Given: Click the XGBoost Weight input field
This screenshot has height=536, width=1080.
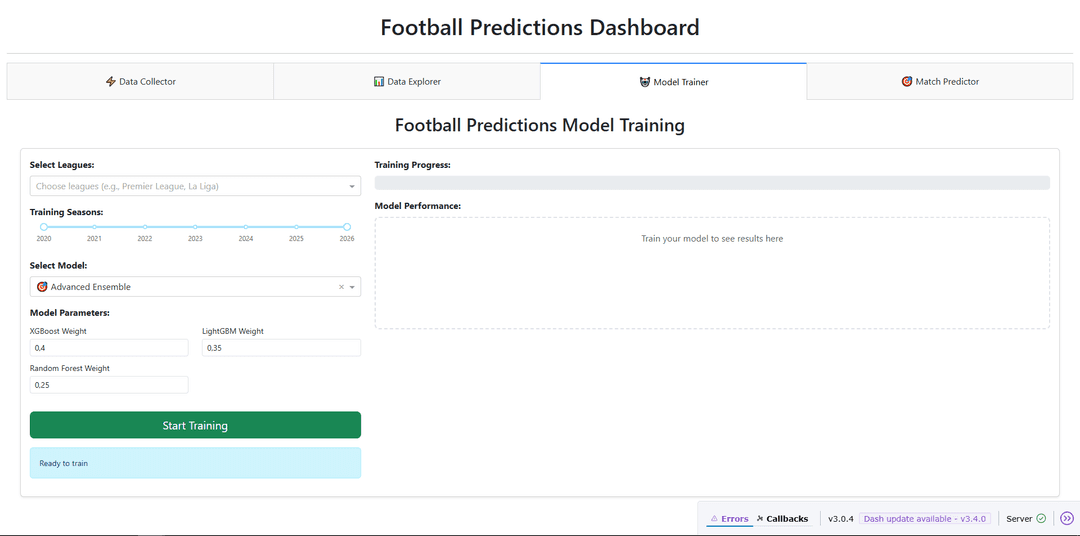Looking at the screenshot, I should (109, 348).
